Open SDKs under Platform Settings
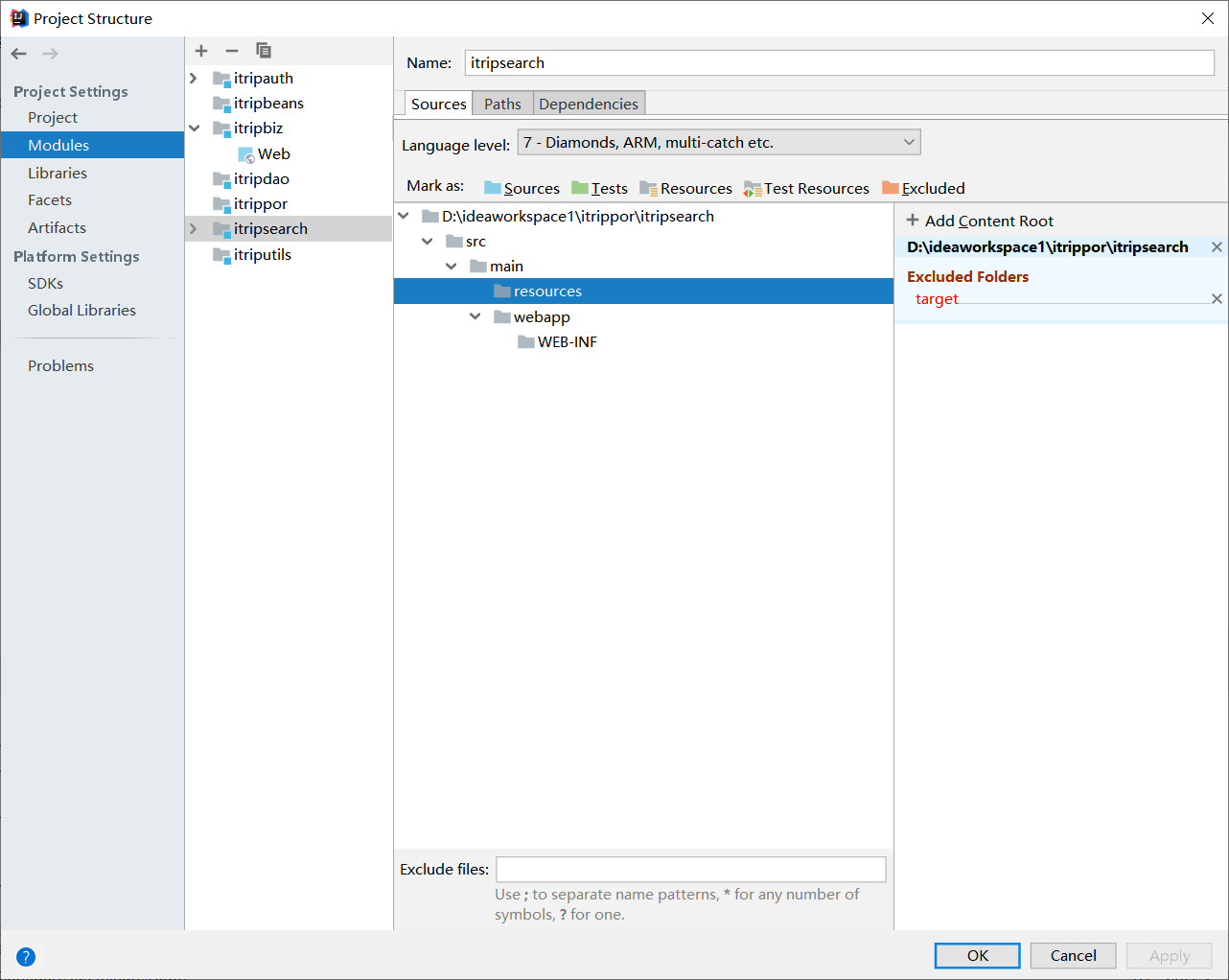Image resolution: width=1229 pixels, height=980 pixels. coord(46,284)
